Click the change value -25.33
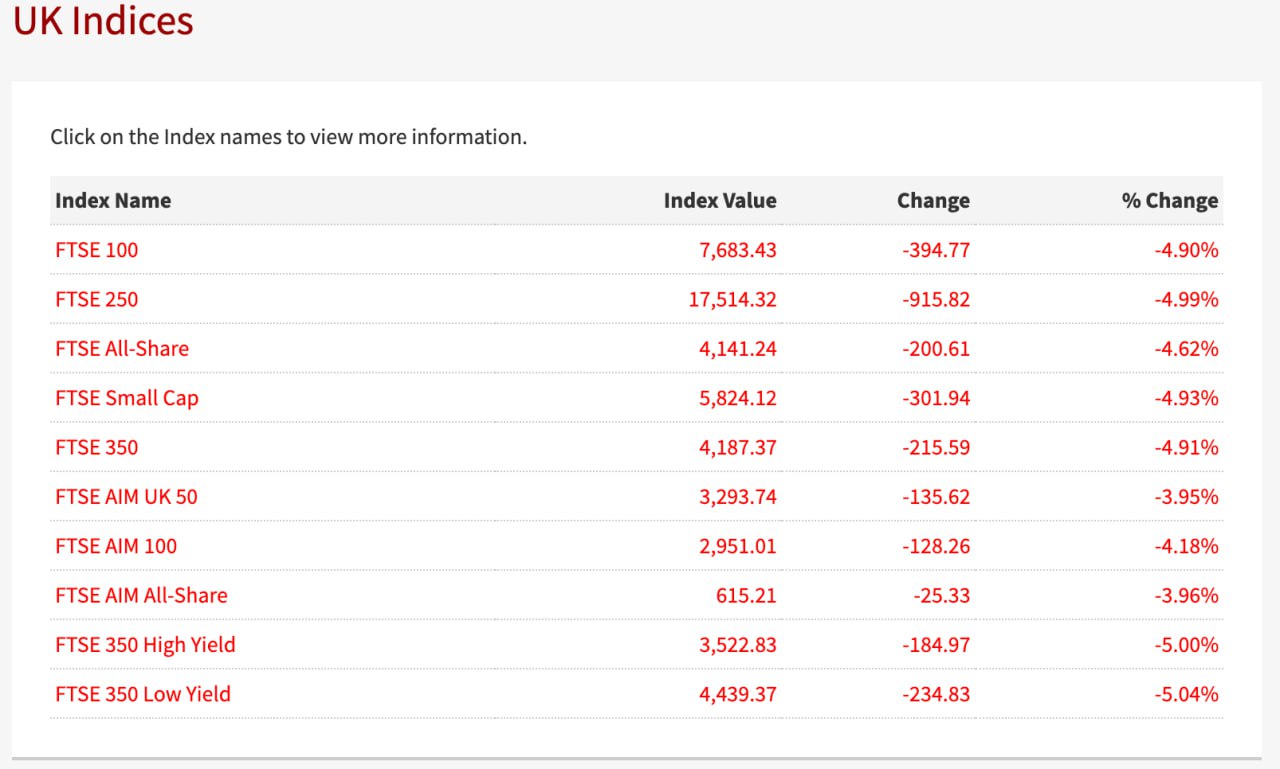 (941, 595)
